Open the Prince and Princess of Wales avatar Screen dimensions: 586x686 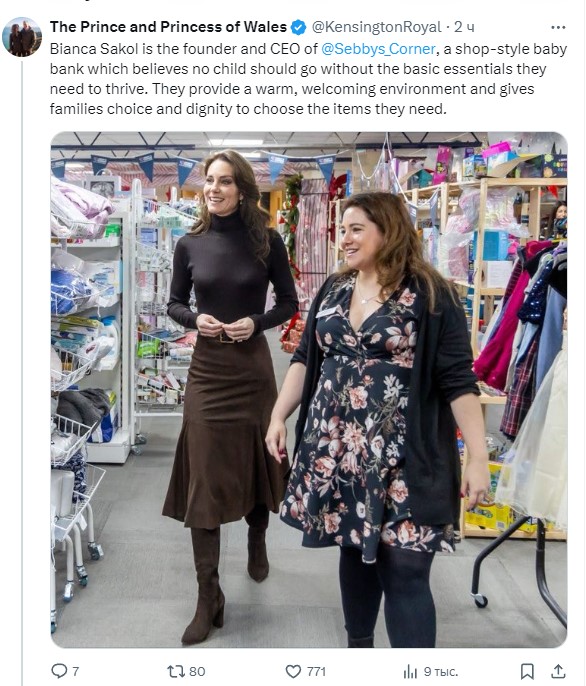point(22,37)
